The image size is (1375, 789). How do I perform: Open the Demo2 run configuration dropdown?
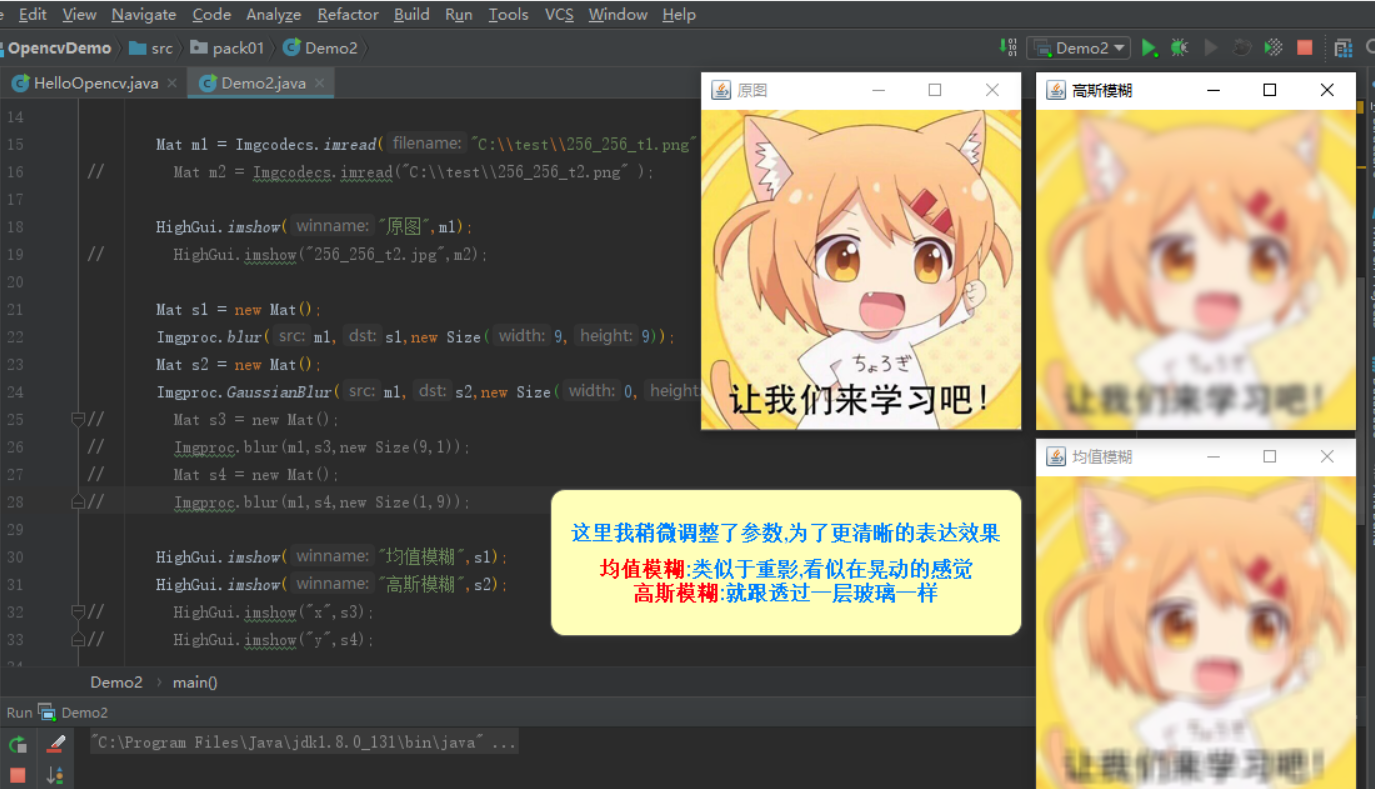(1080, 47)
